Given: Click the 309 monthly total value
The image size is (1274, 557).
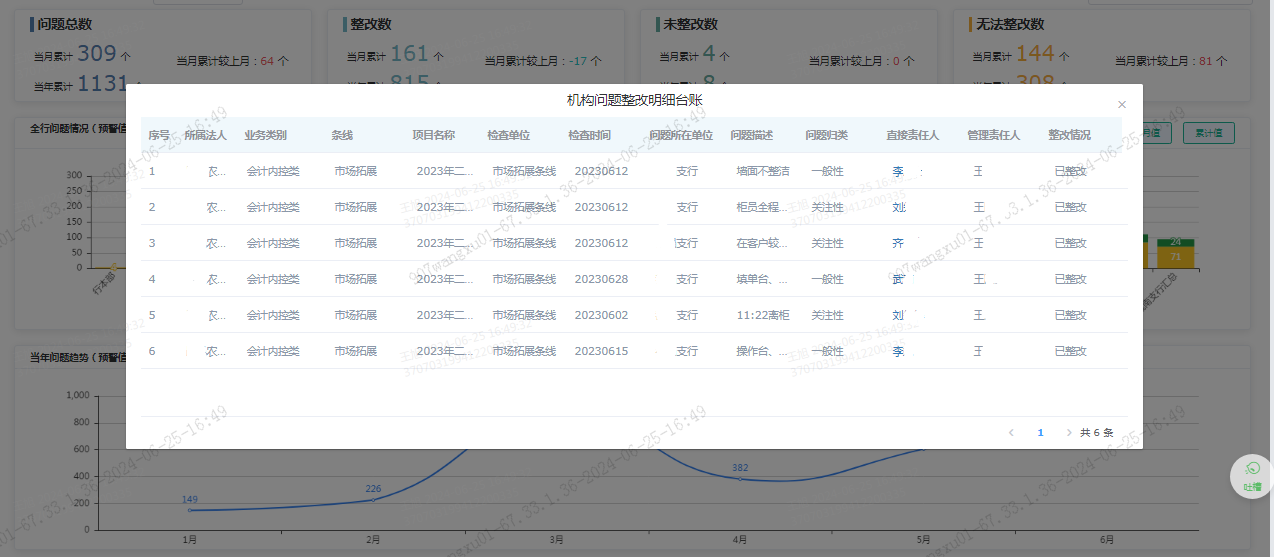Looking at the screenshot, I should click(97, 54).
